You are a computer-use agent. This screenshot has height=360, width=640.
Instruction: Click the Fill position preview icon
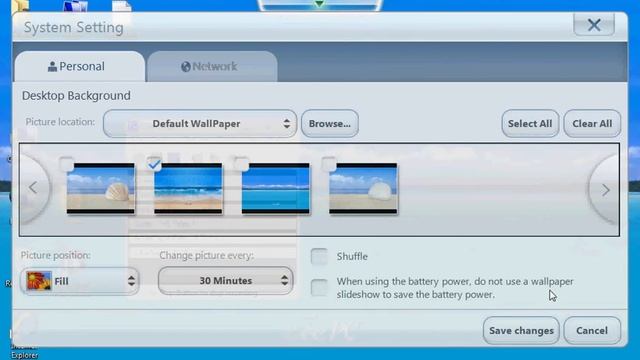(39, 281)
